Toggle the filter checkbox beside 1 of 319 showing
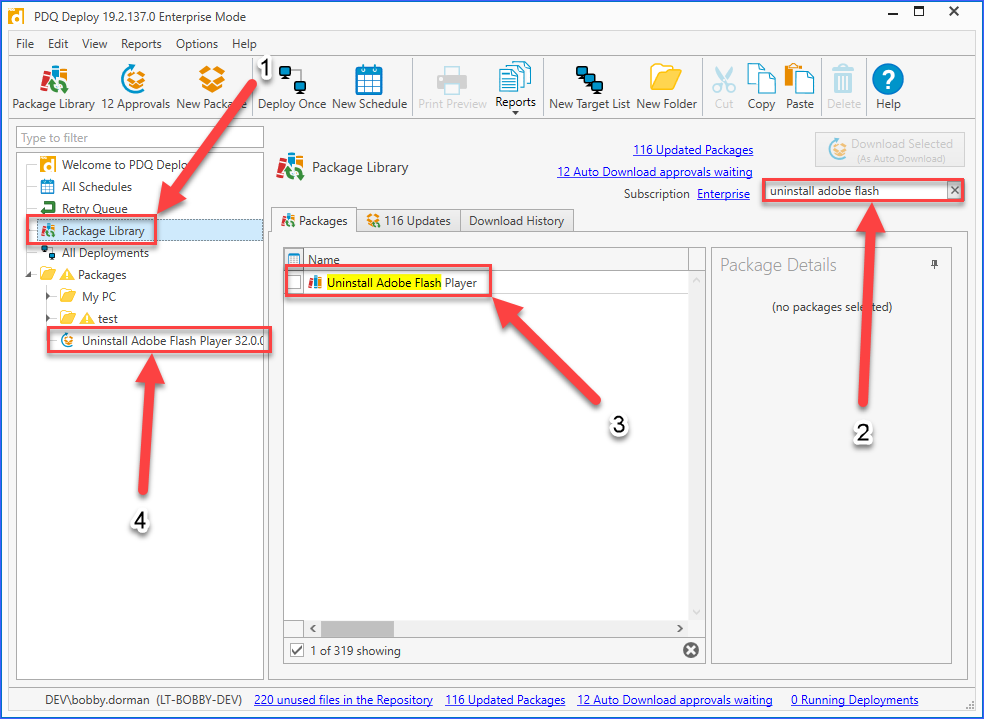The height and width of the screenshot is (719, 984). click(x=297, y=651)
